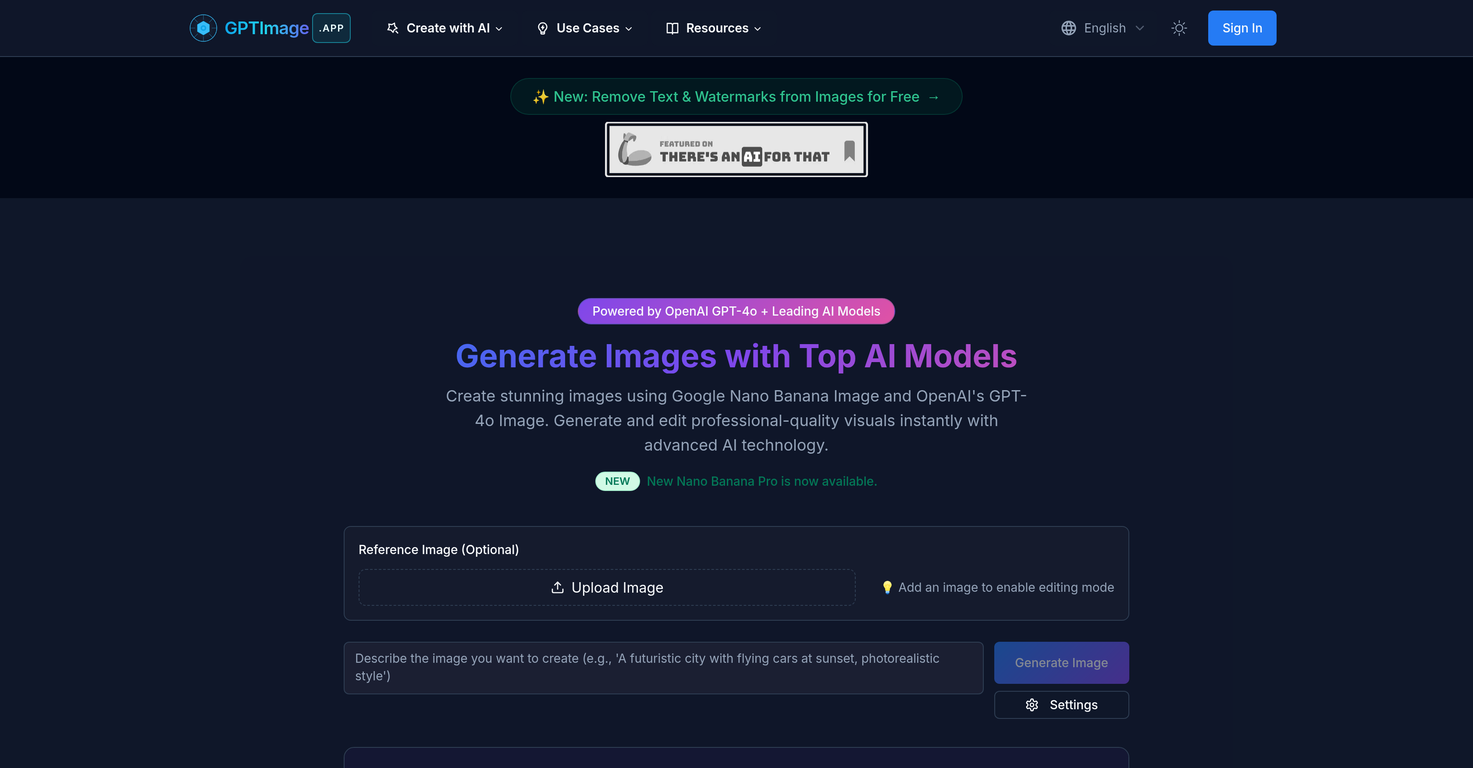Expand the Create with AI dropdown

[x=445, y=28]
